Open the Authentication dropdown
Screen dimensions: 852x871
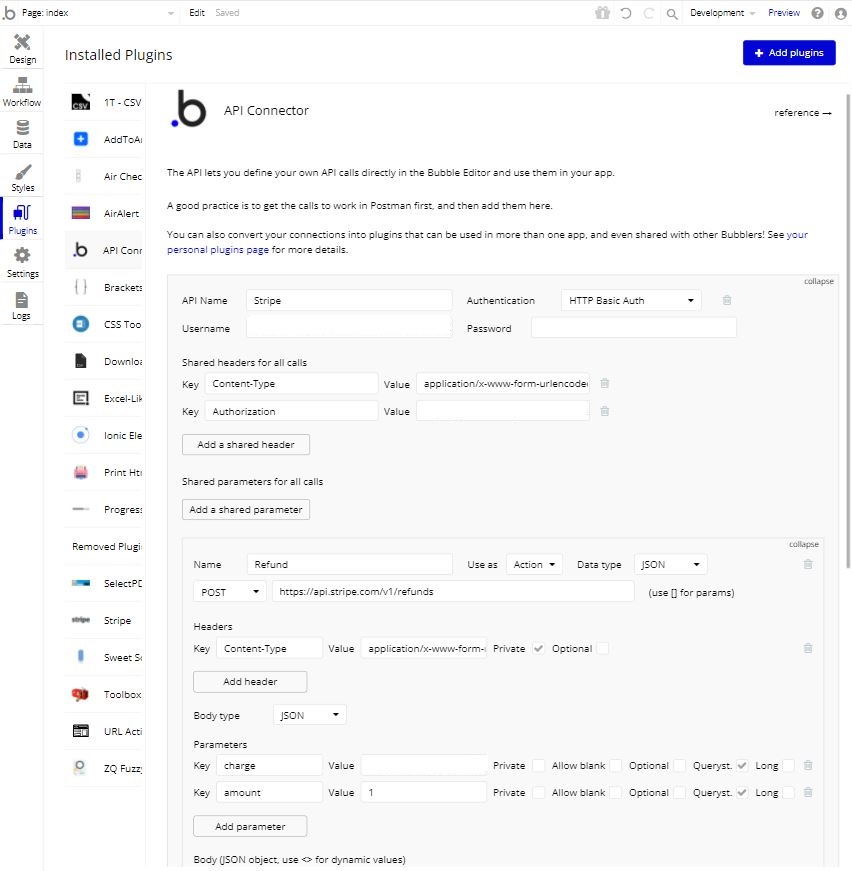point(631,301)
